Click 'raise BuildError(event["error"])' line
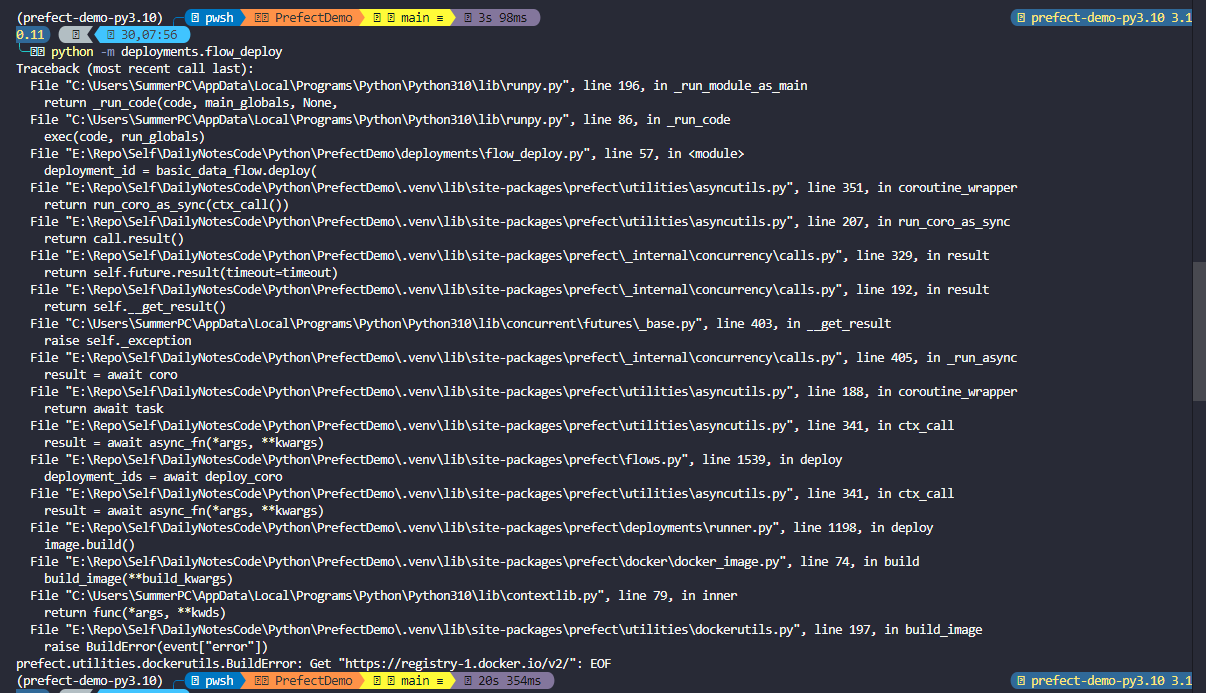This screenshot has height=693, width=1206. pyautogui.click(x=156, y=646)
